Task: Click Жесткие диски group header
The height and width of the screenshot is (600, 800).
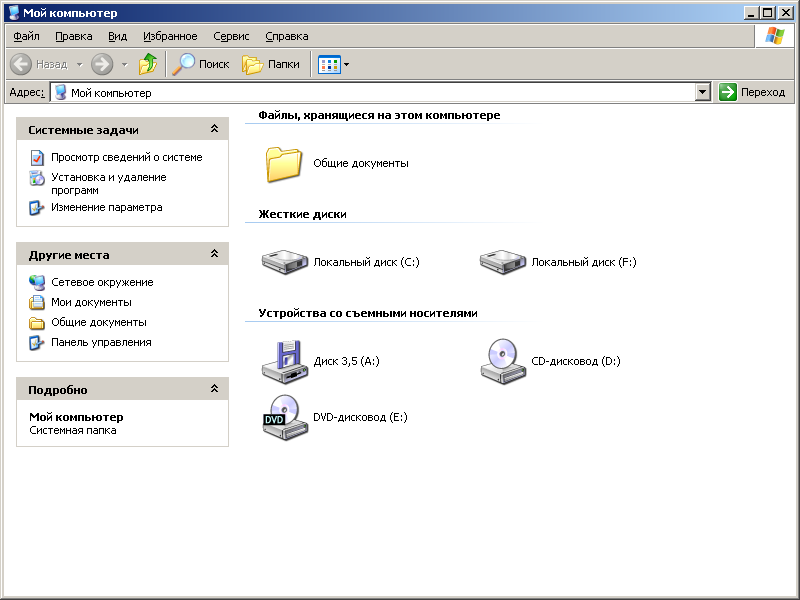Action: tap(303, 214)
